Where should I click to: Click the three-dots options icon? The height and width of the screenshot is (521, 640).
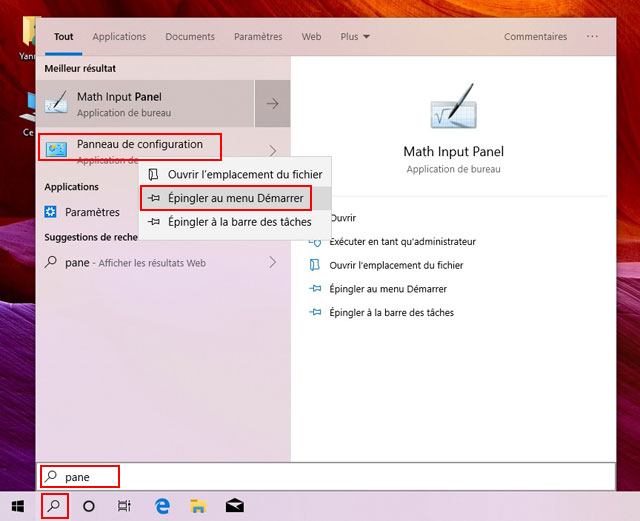click(592, 36)
